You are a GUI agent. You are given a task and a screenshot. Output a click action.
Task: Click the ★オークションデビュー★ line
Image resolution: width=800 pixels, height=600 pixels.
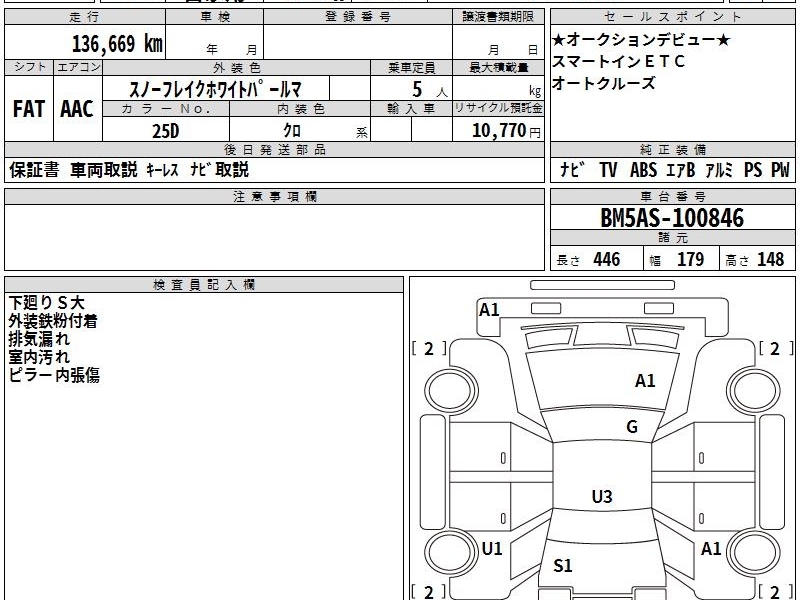(x=641, y=39)
